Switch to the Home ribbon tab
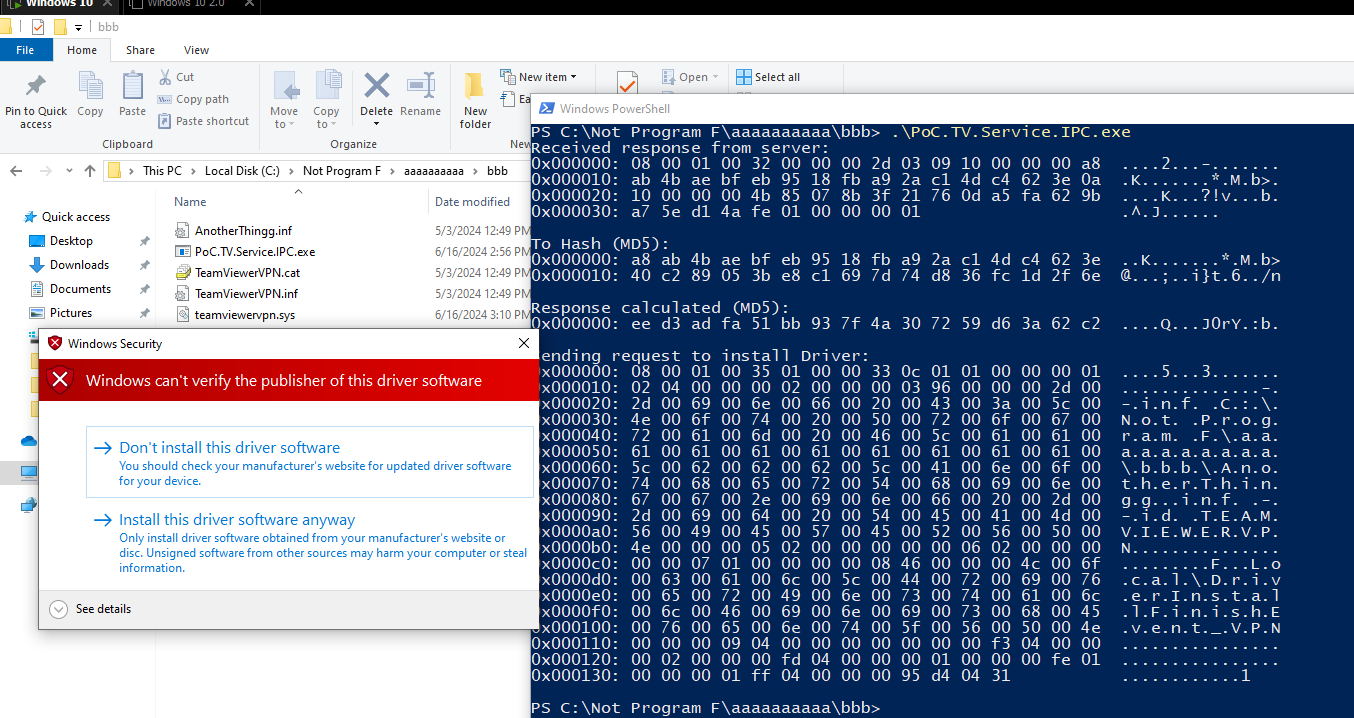The height and width of the screenshot is (718, 1354). point(82,50)
